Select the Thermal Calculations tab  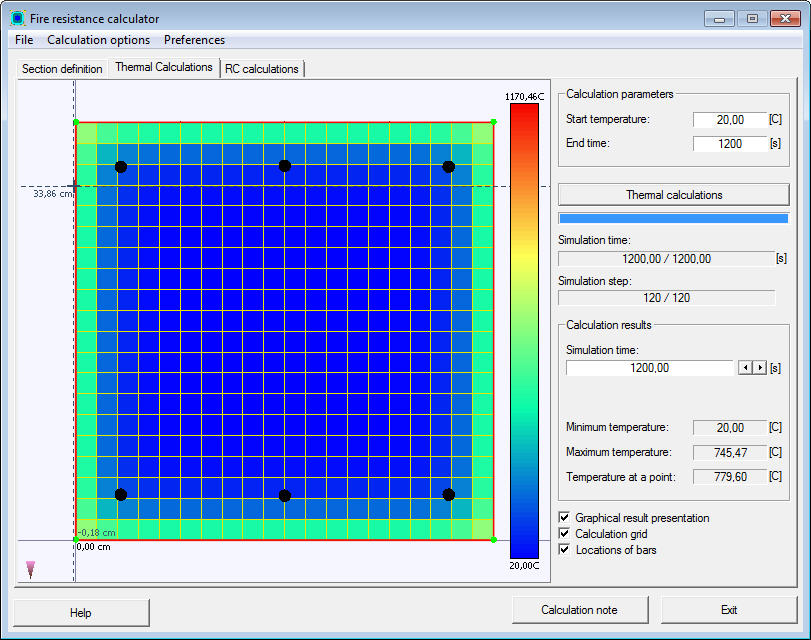(164, 67)
